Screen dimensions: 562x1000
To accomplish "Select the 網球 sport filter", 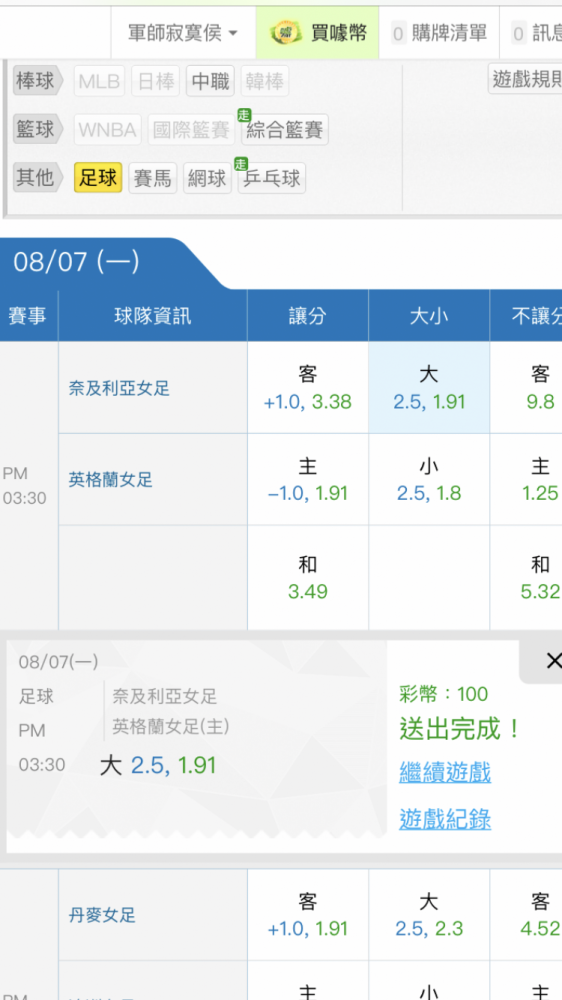I will pyautogui.click(x=207, y=178).
